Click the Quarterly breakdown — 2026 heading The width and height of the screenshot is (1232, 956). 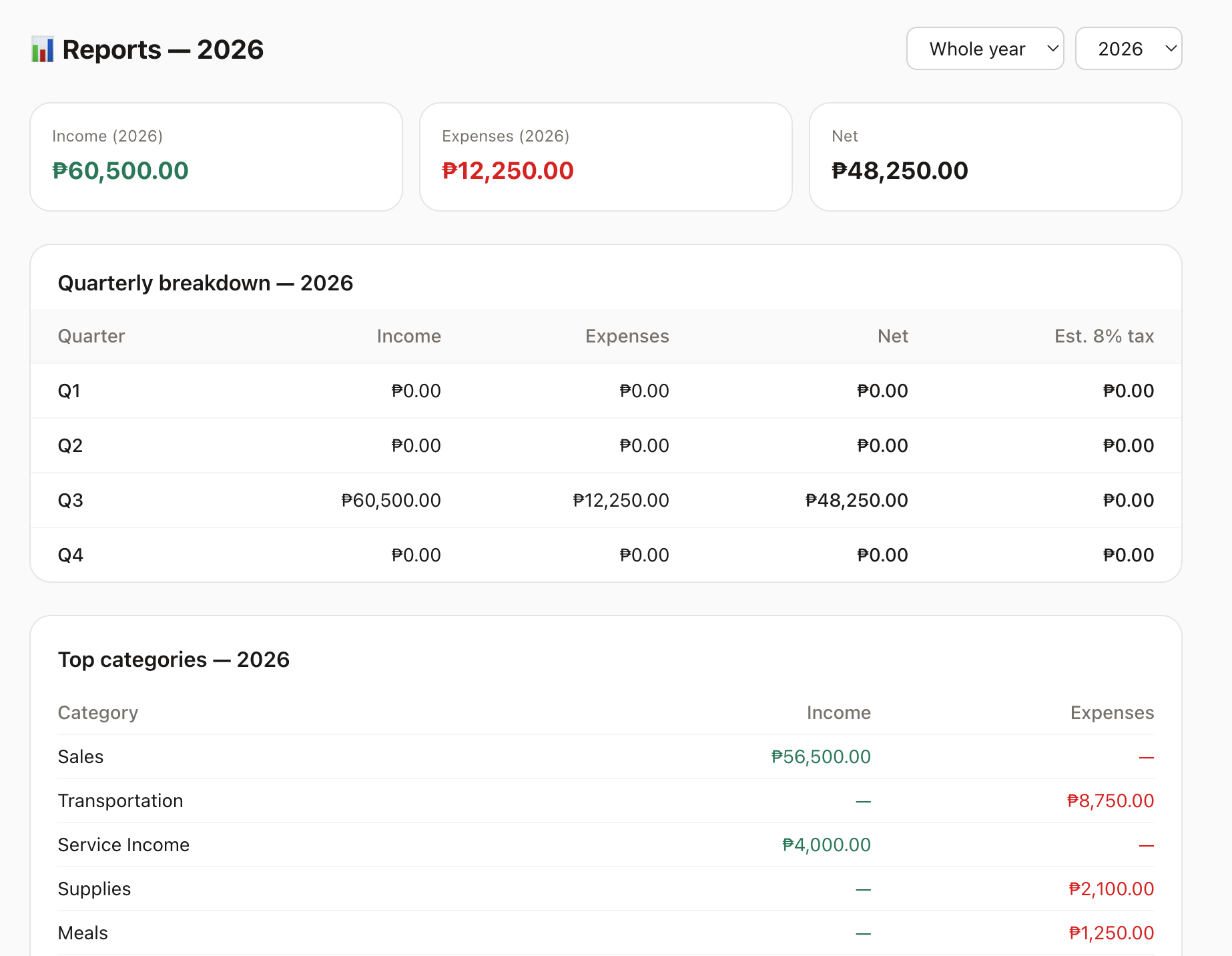click(x=206, y=283)
